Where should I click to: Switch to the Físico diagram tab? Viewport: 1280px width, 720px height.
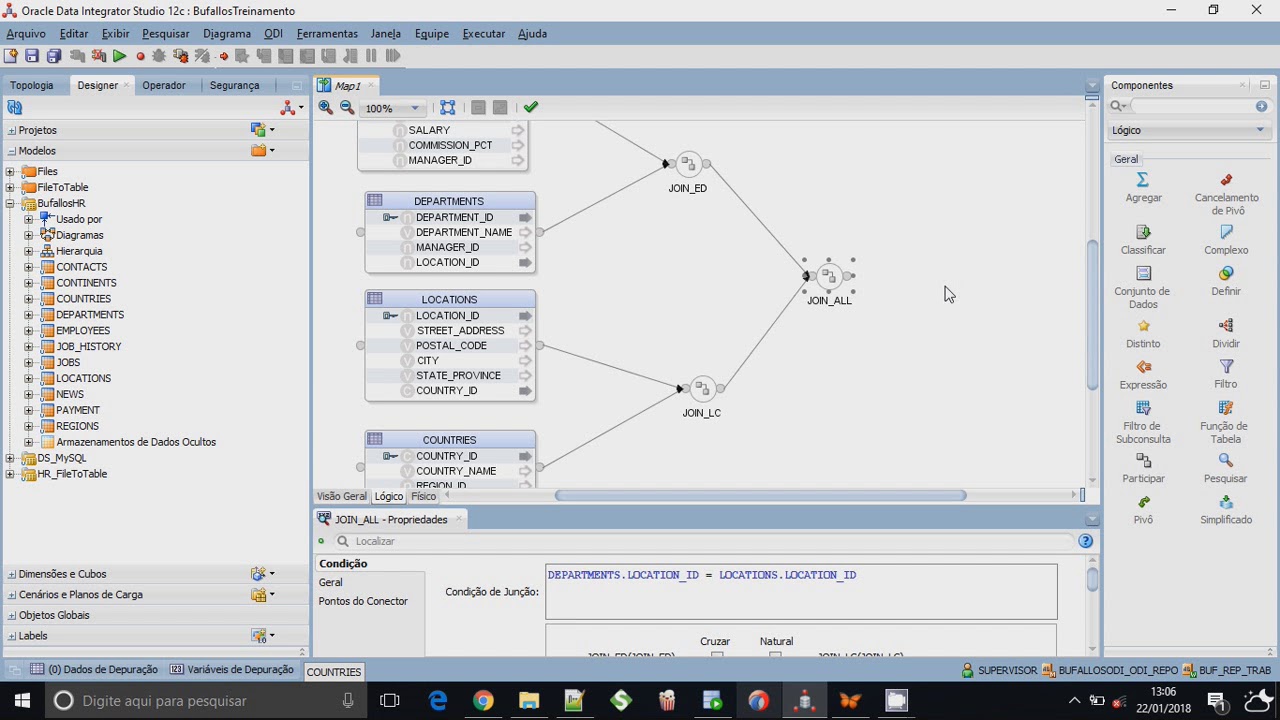click(x=423, y=496)
